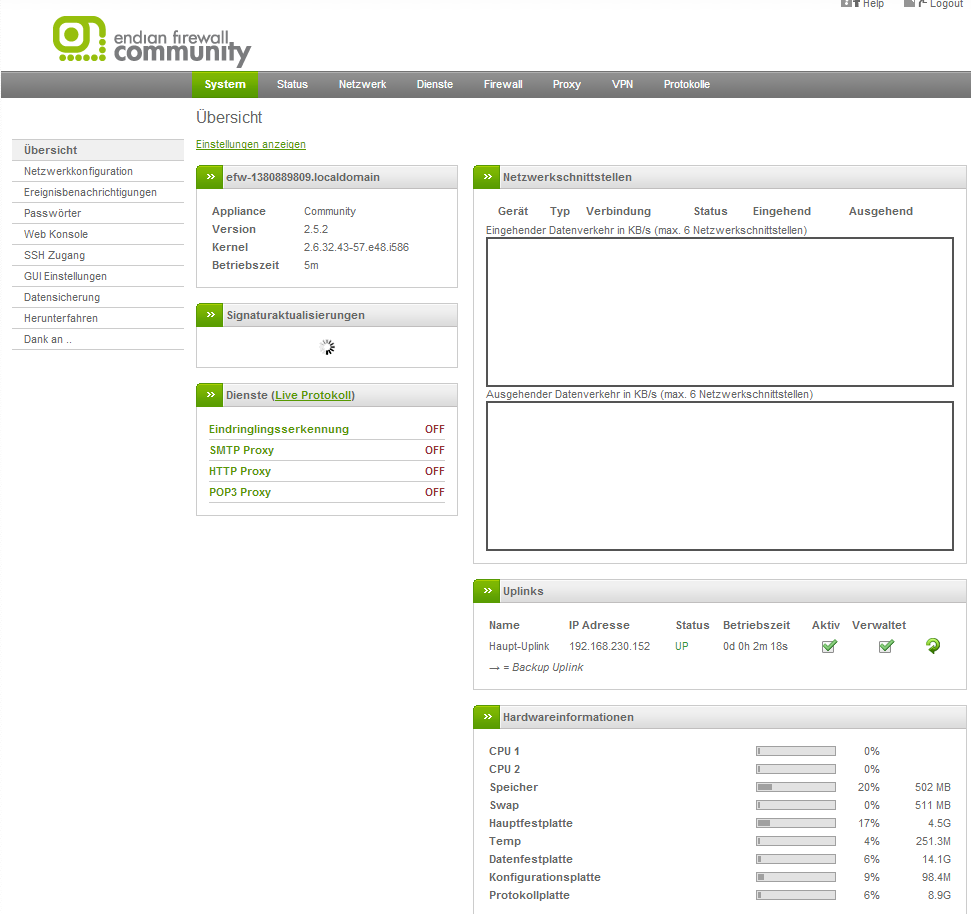Image resolution: width=971 pixels, height=914 pixels.
Task: Collapse the Signaturaktualisierungen panel arrow
Action: [x=210, y=315]
